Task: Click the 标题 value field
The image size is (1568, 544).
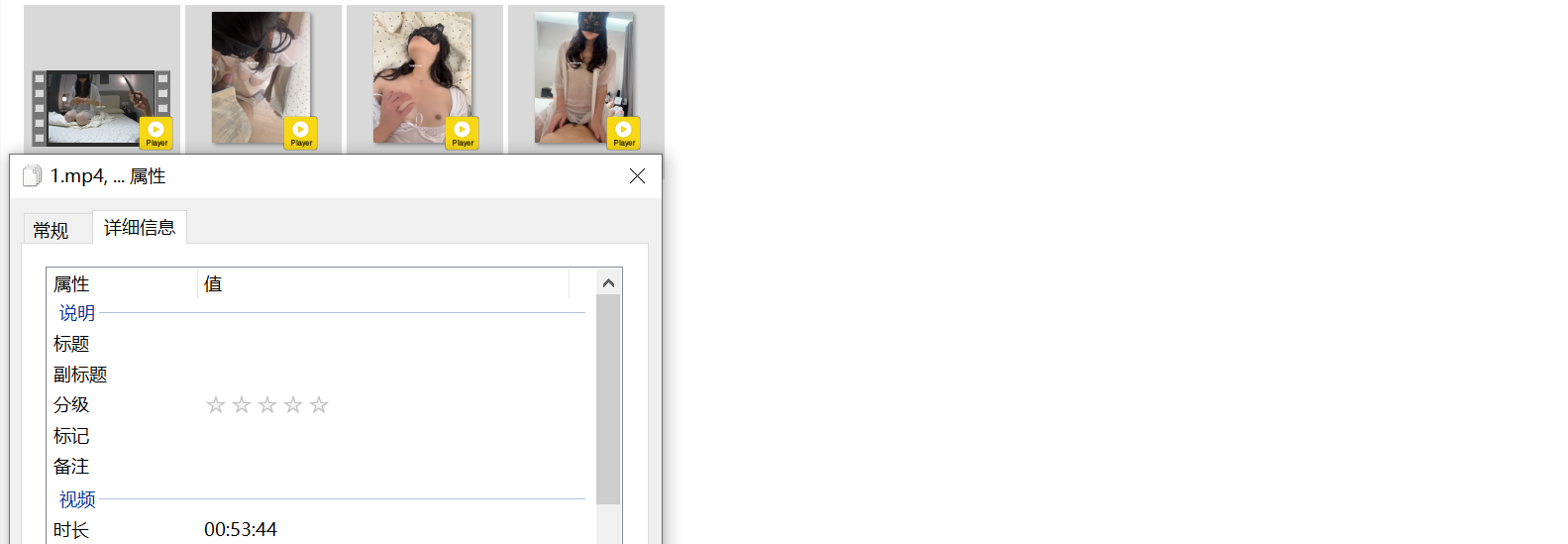Action: (x=386, y=344)
